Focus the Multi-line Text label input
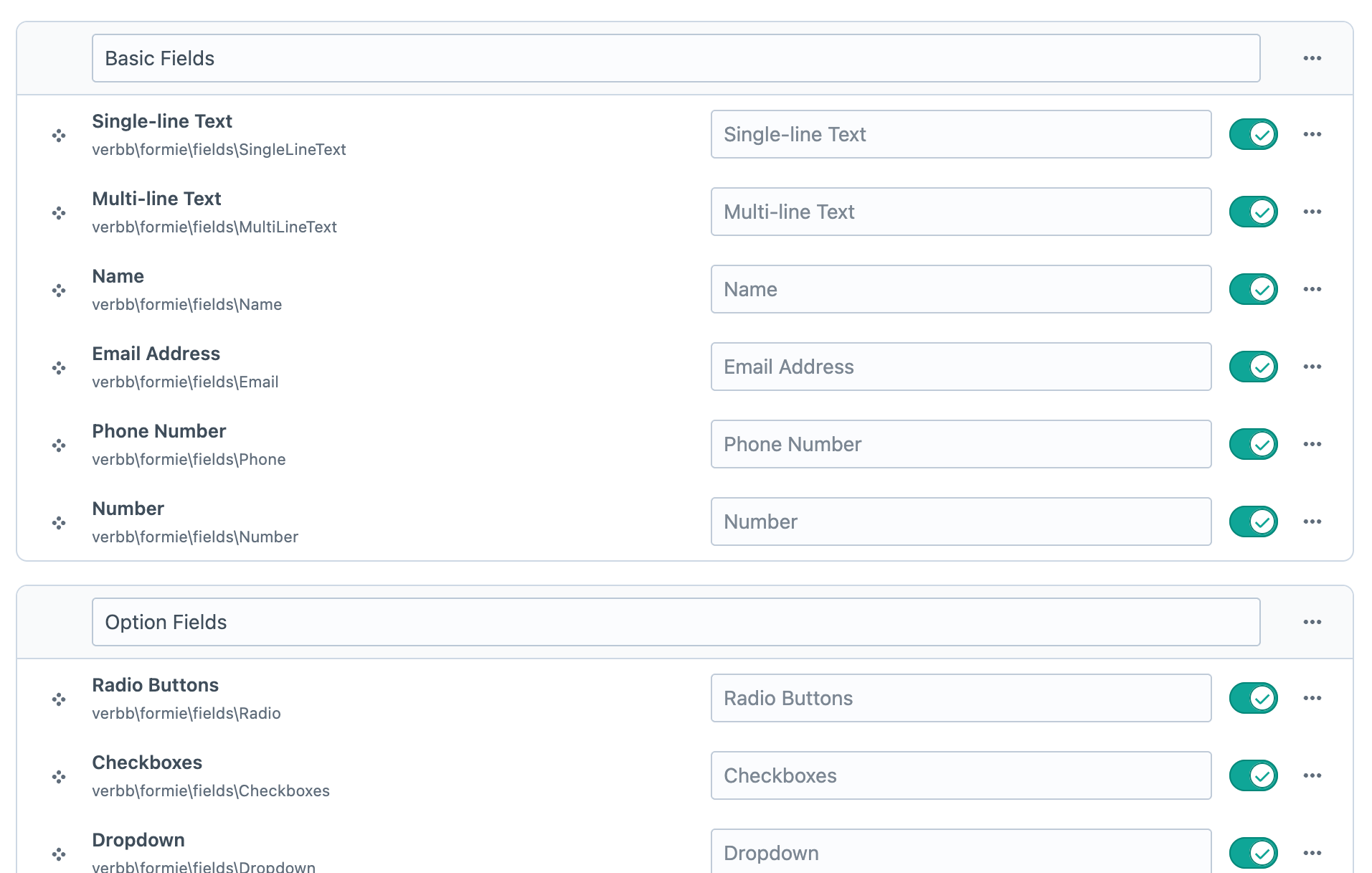 coord(961,212)
